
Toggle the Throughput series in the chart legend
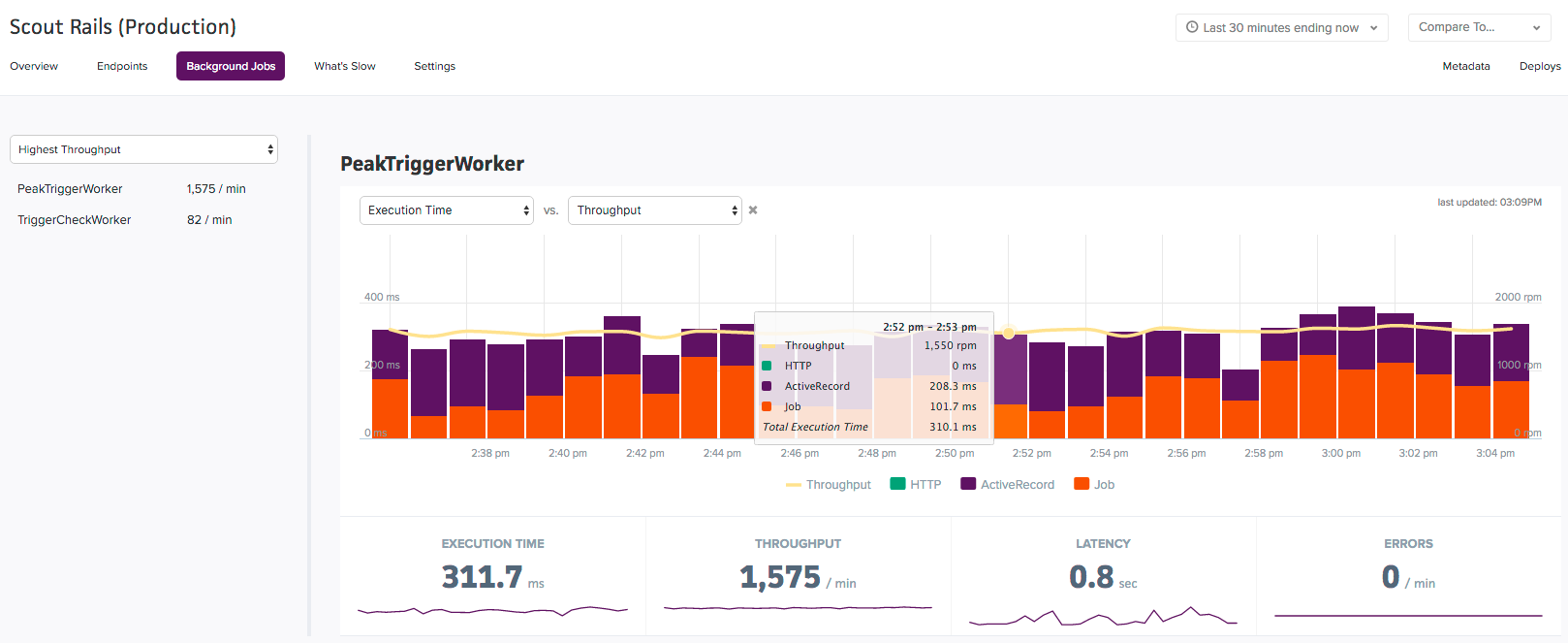829,485
